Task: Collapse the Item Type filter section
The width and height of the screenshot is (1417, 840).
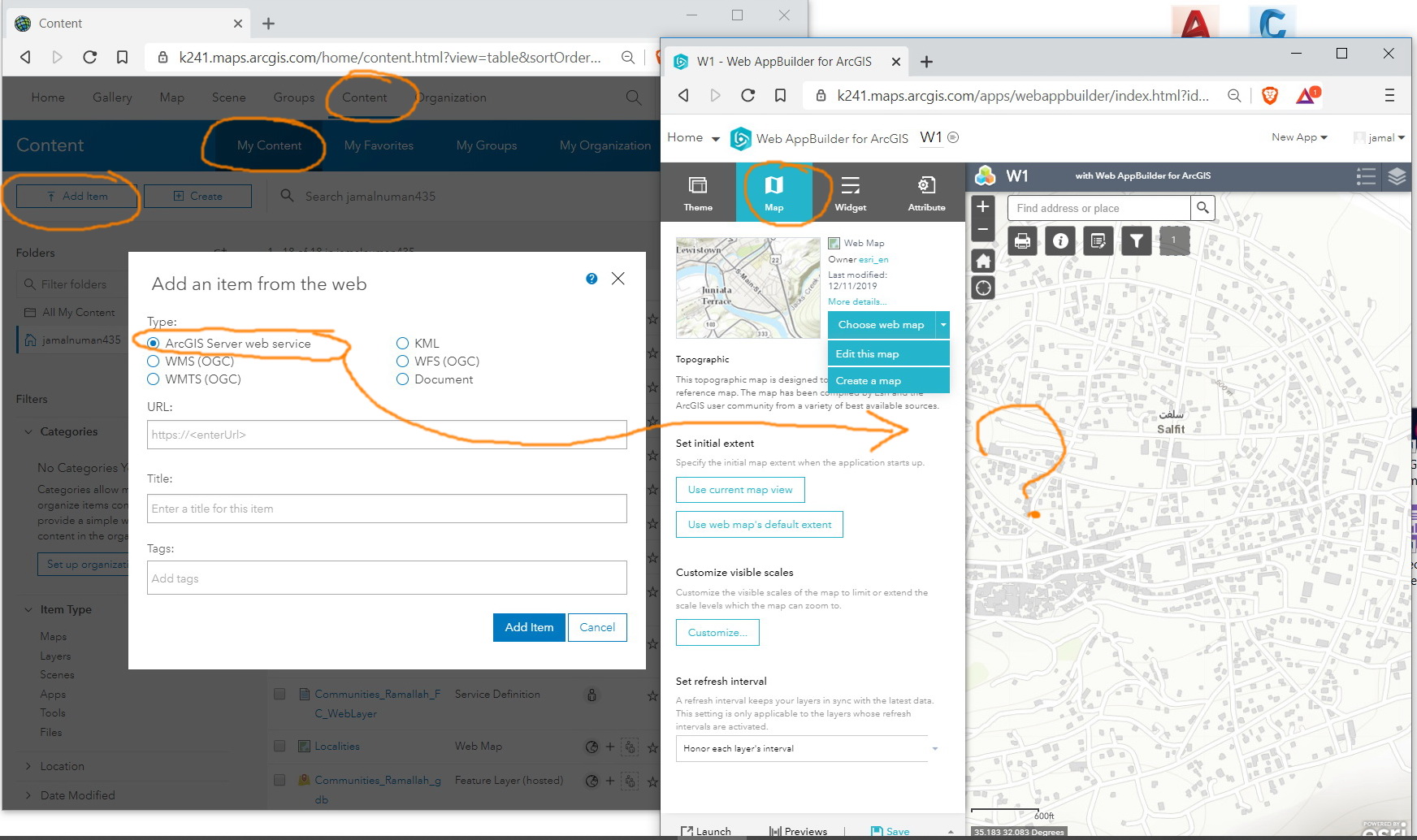Action: coord(28,609)
